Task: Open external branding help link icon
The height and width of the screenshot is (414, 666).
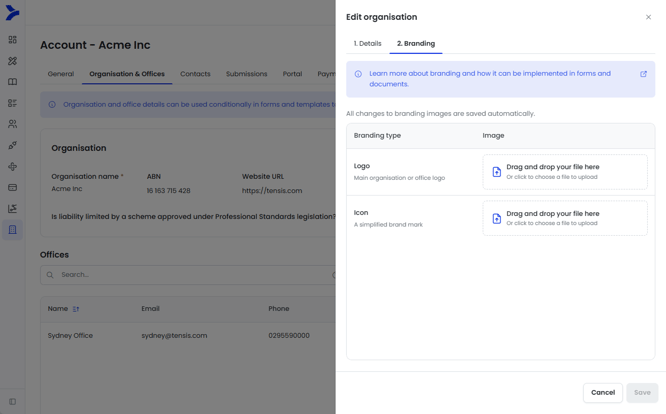Action: [643, 74]
